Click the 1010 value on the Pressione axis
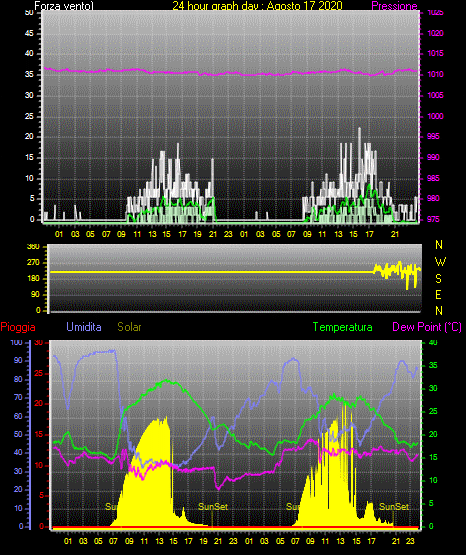 pos(435,74)
